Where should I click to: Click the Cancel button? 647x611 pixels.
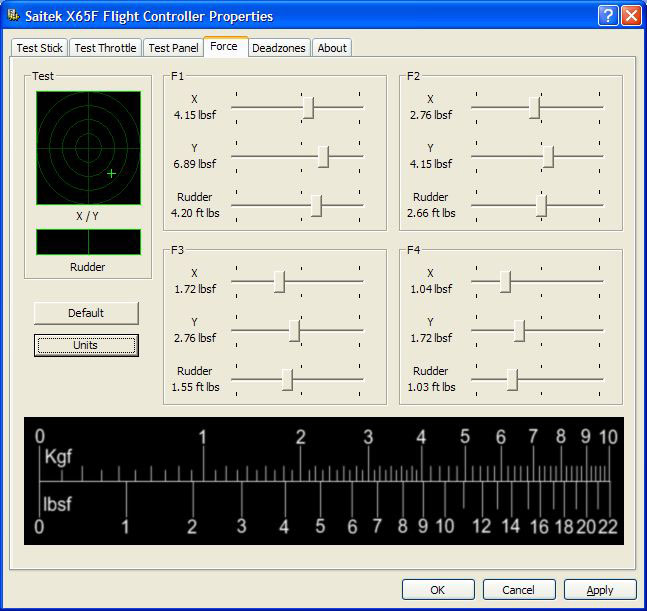pos(519,590)
